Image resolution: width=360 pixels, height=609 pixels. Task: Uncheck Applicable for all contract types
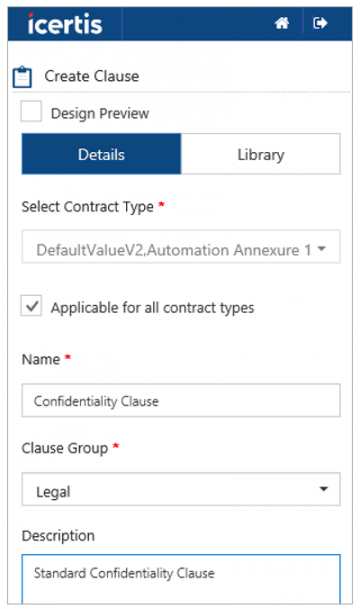(31, 305)
